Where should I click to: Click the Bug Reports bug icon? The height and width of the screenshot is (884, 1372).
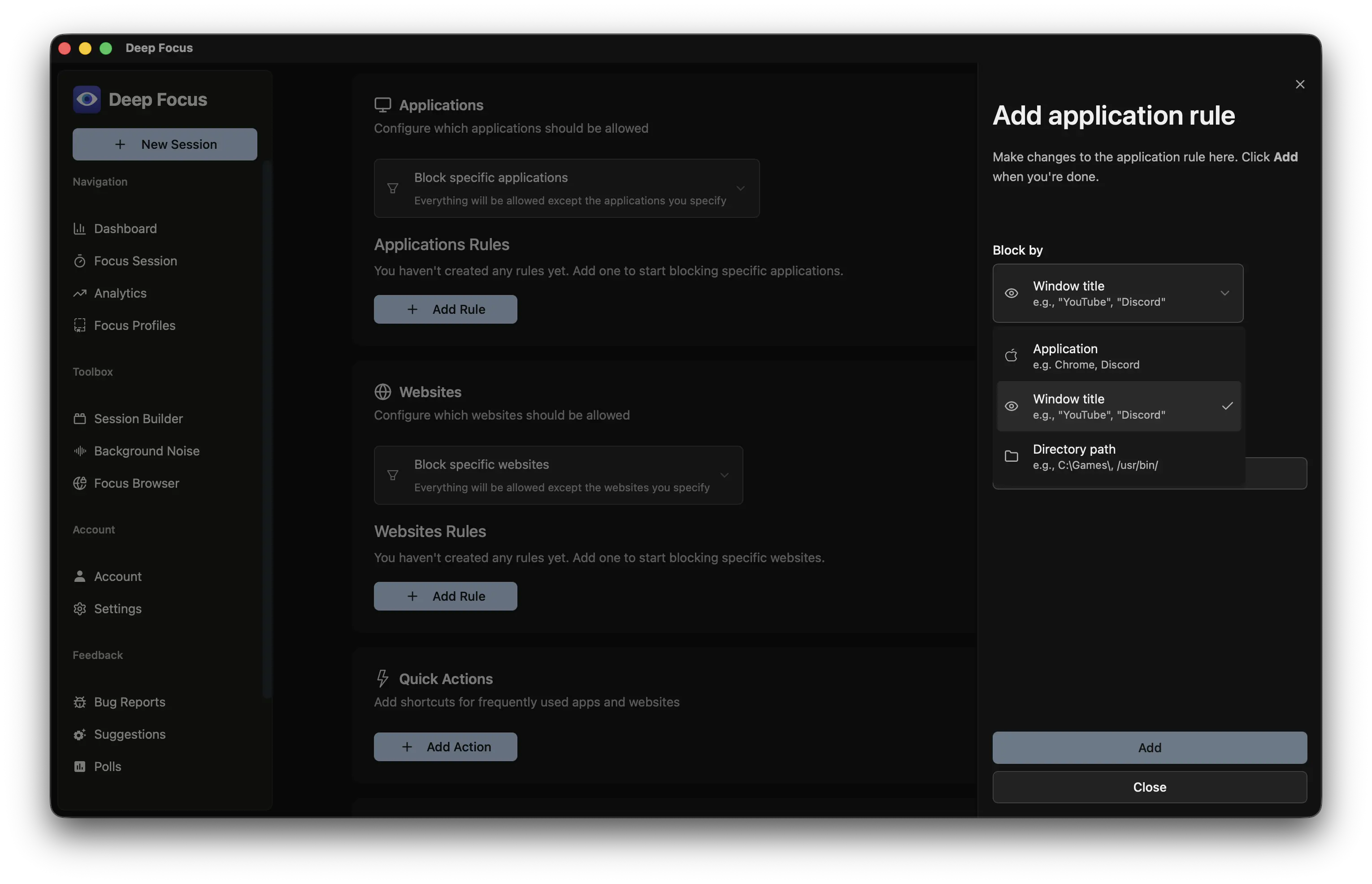79,702
